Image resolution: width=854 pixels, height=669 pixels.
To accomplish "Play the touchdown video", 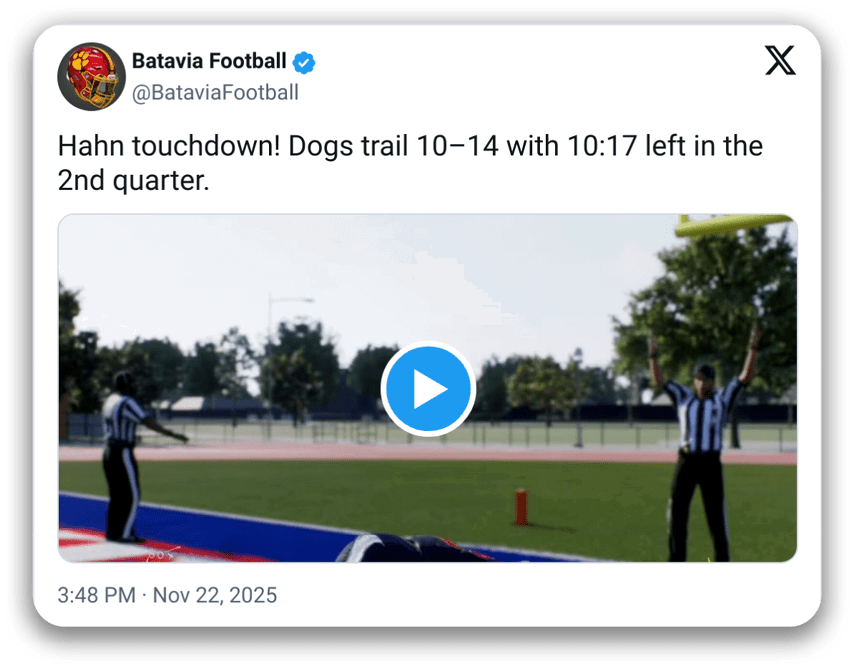I will [427, 389].
